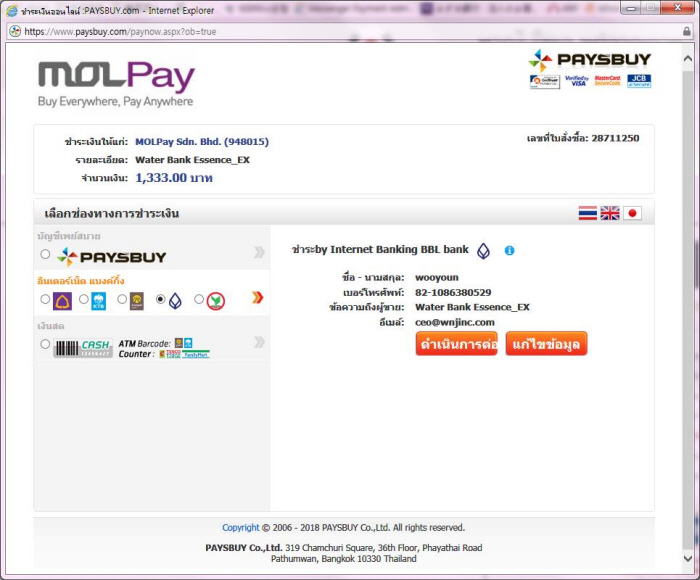Click the BBL logo next to Internet Banking heading

pyautogui.click(x=483, y=251)
